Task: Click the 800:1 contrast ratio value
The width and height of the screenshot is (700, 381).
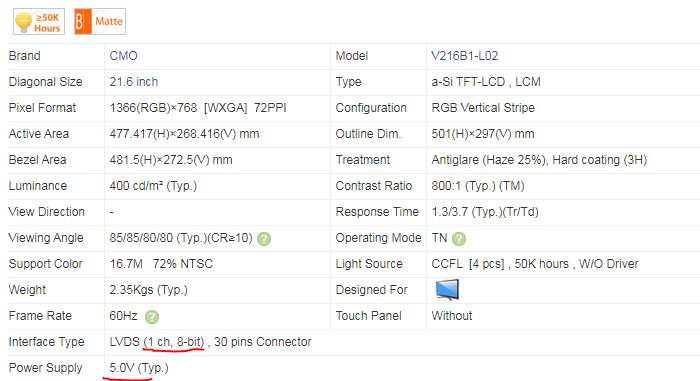Action: [478, 186]
